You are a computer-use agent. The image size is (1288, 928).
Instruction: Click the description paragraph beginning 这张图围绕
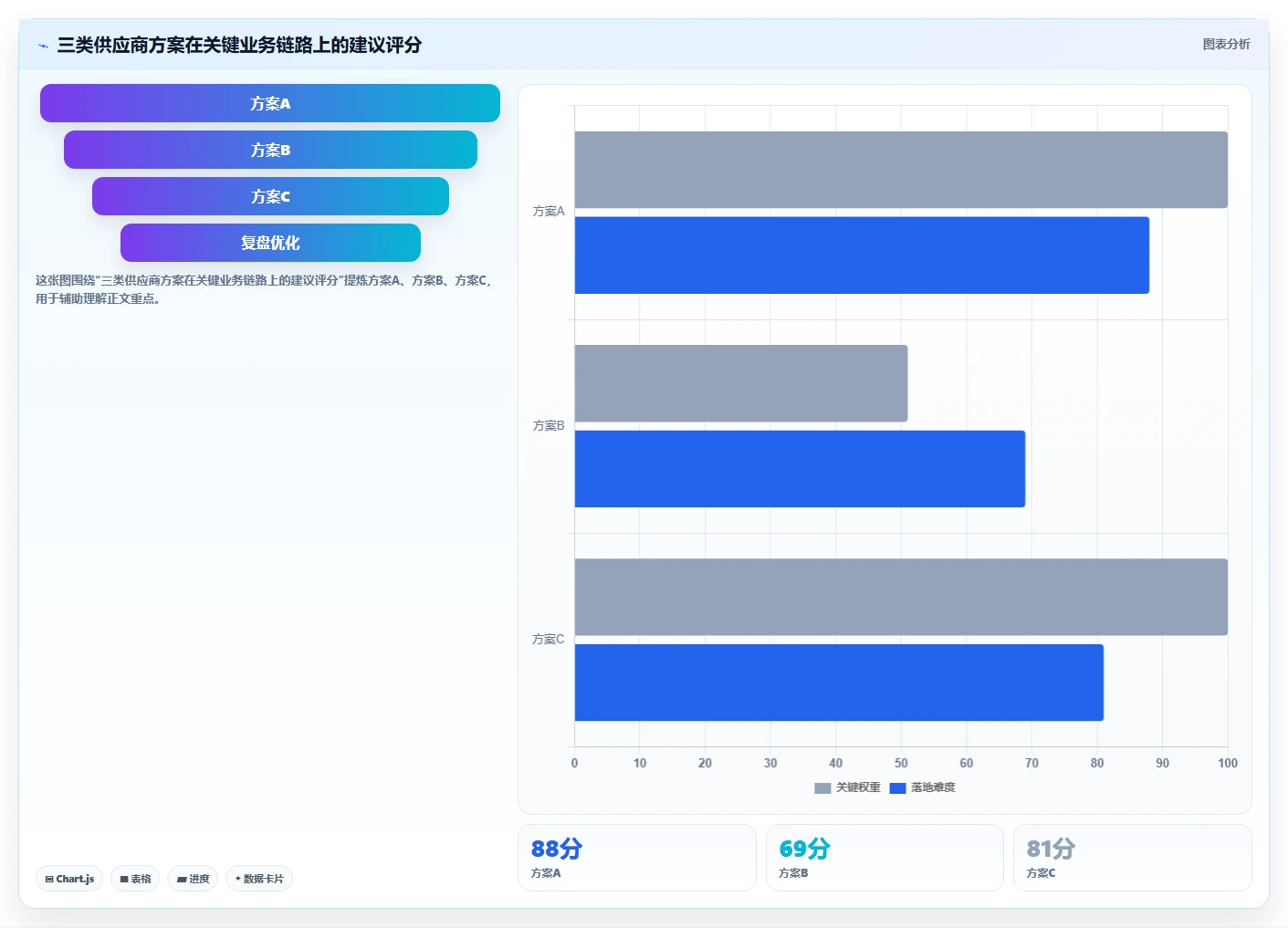pos(265,289)
